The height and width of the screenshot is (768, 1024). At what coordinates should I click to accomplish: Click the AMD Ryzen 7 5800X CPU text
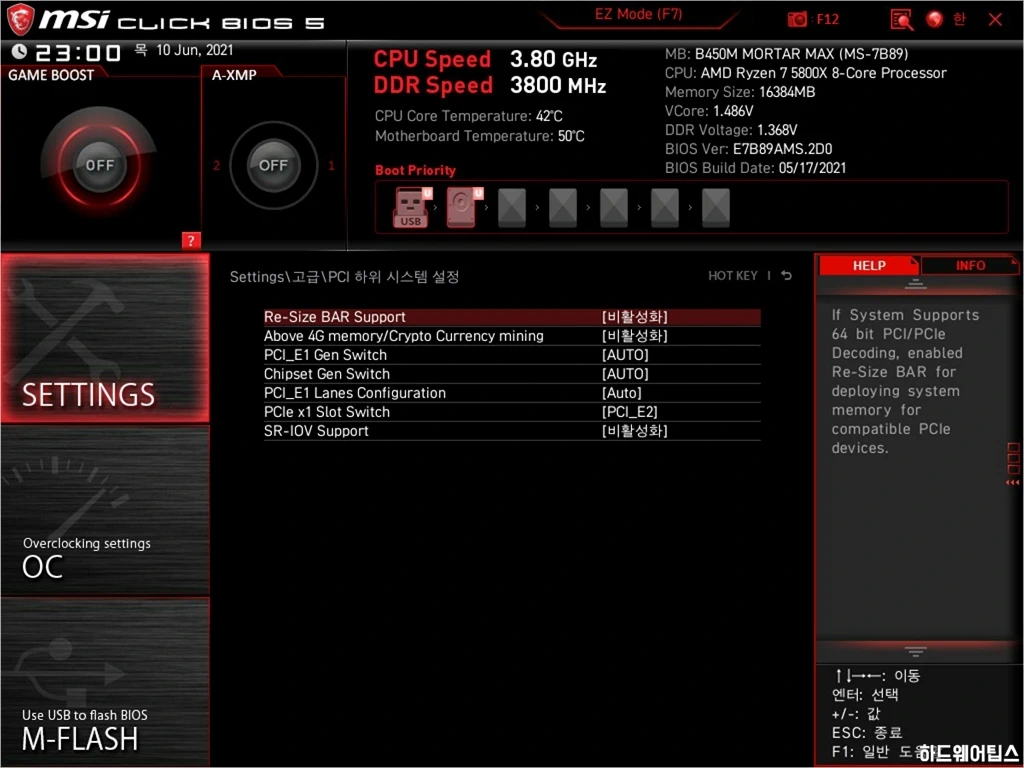tap(805, 72)
